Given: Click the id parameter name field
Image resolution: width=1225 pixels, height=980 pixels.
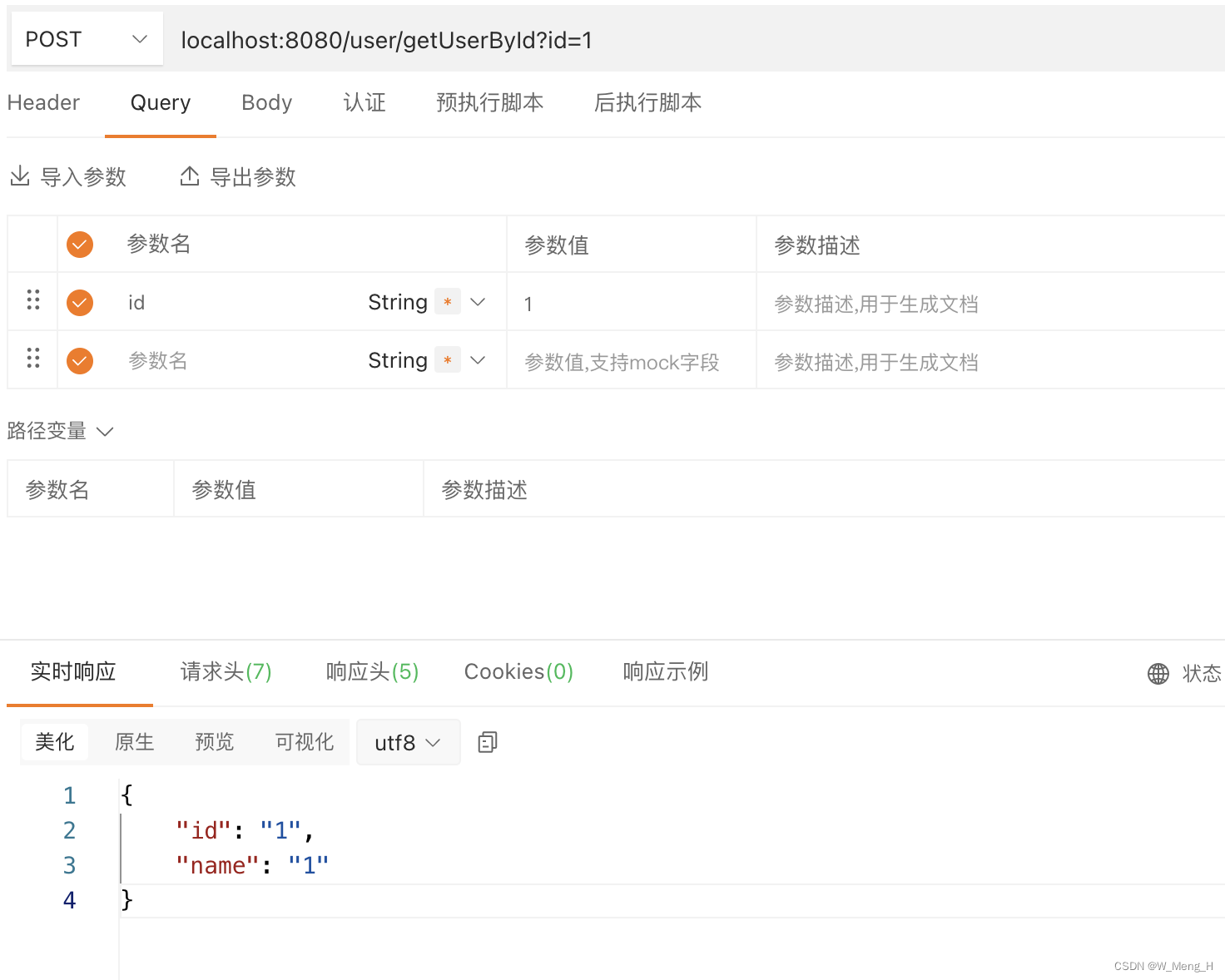Looking at the screenshot, I should 237,303.
